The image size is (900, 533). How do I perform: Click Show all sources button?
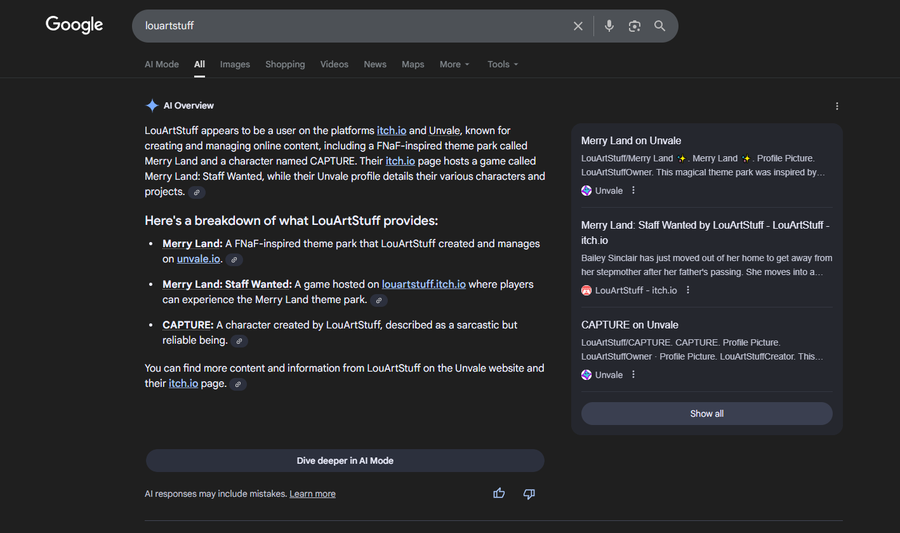pos(707,414)
